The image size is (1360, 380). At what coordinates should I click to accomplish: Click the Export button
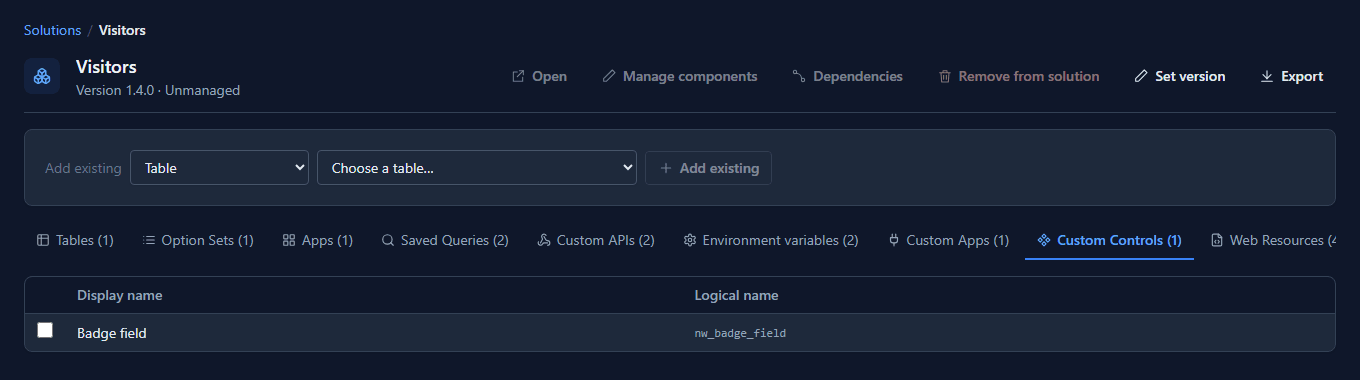(x=1292, y=76)
